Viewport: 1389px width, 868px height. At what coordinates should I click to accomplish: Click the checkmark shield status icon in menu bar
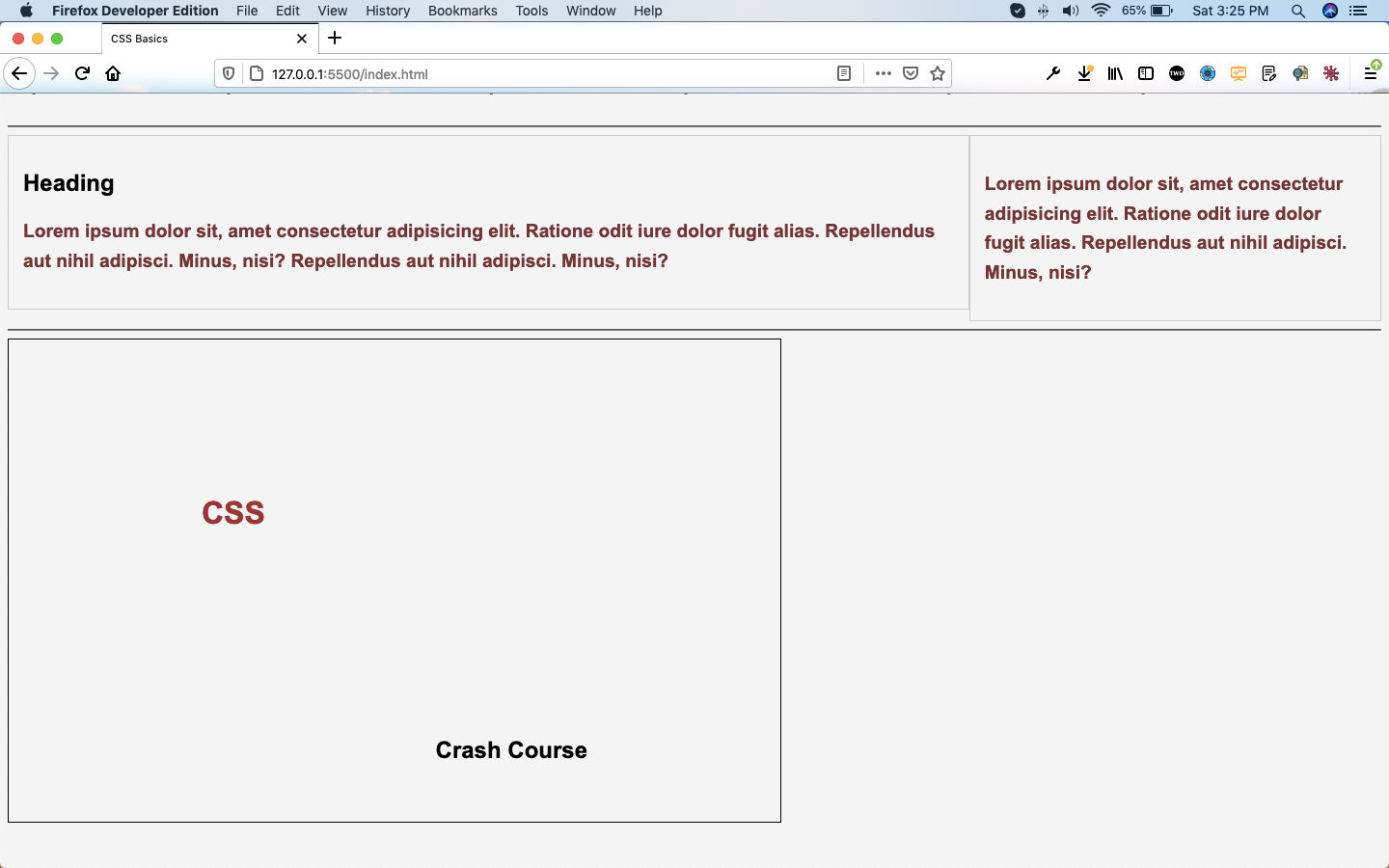point(1018,11)
